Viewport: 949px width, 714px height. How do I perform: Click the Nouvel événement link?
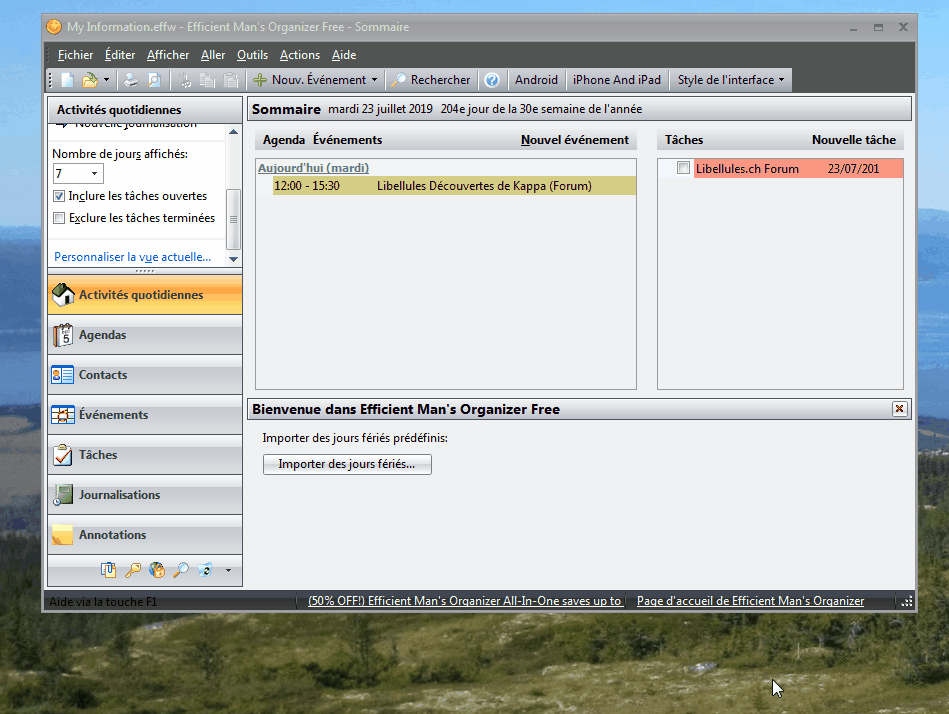point(575,140)
